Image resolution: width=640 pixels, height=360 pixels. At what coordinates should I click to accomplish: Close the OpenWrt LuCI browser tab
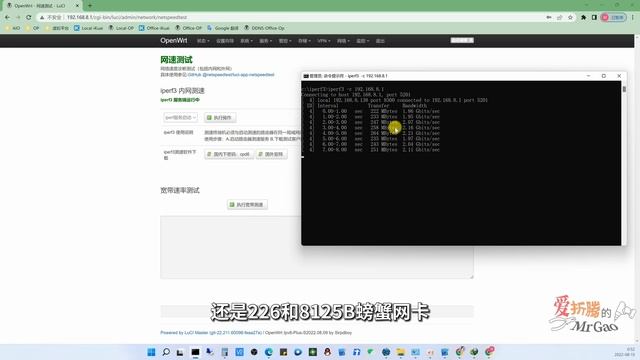pyautogui.click(x=77, y=6)
